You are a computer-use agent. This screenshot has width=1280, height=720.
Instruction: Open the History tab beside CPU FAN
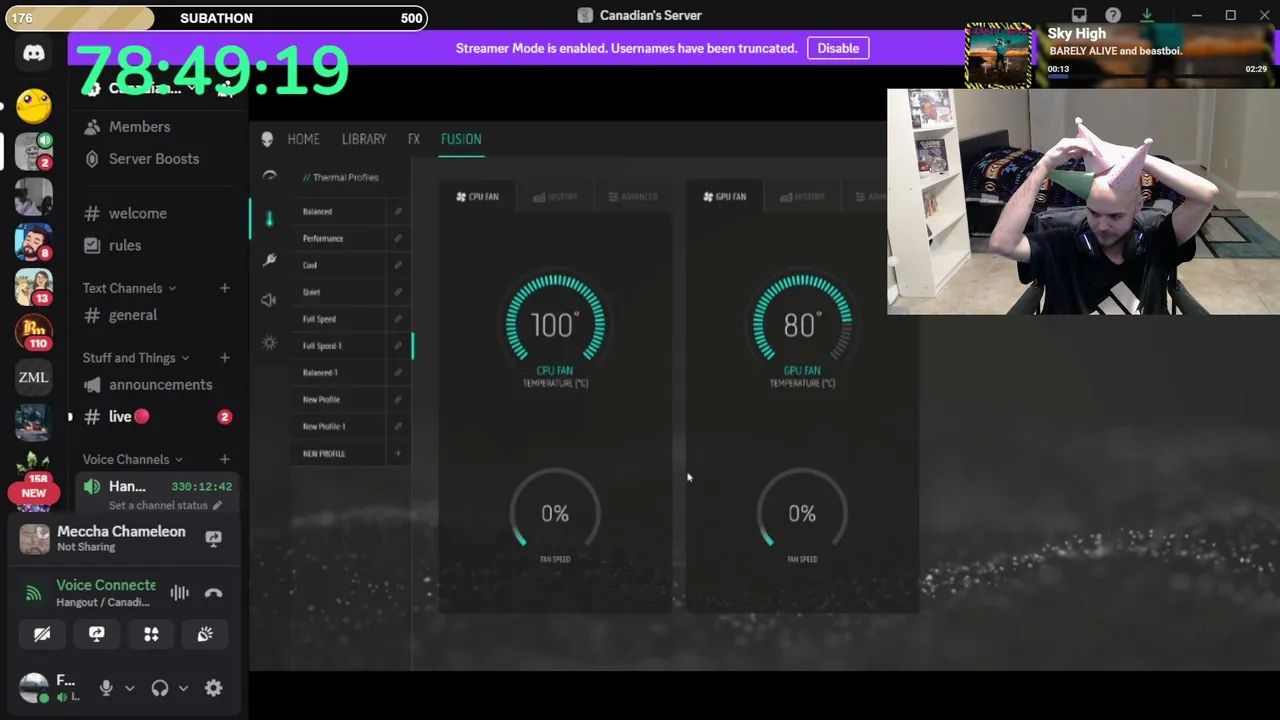tap(555, 197)
